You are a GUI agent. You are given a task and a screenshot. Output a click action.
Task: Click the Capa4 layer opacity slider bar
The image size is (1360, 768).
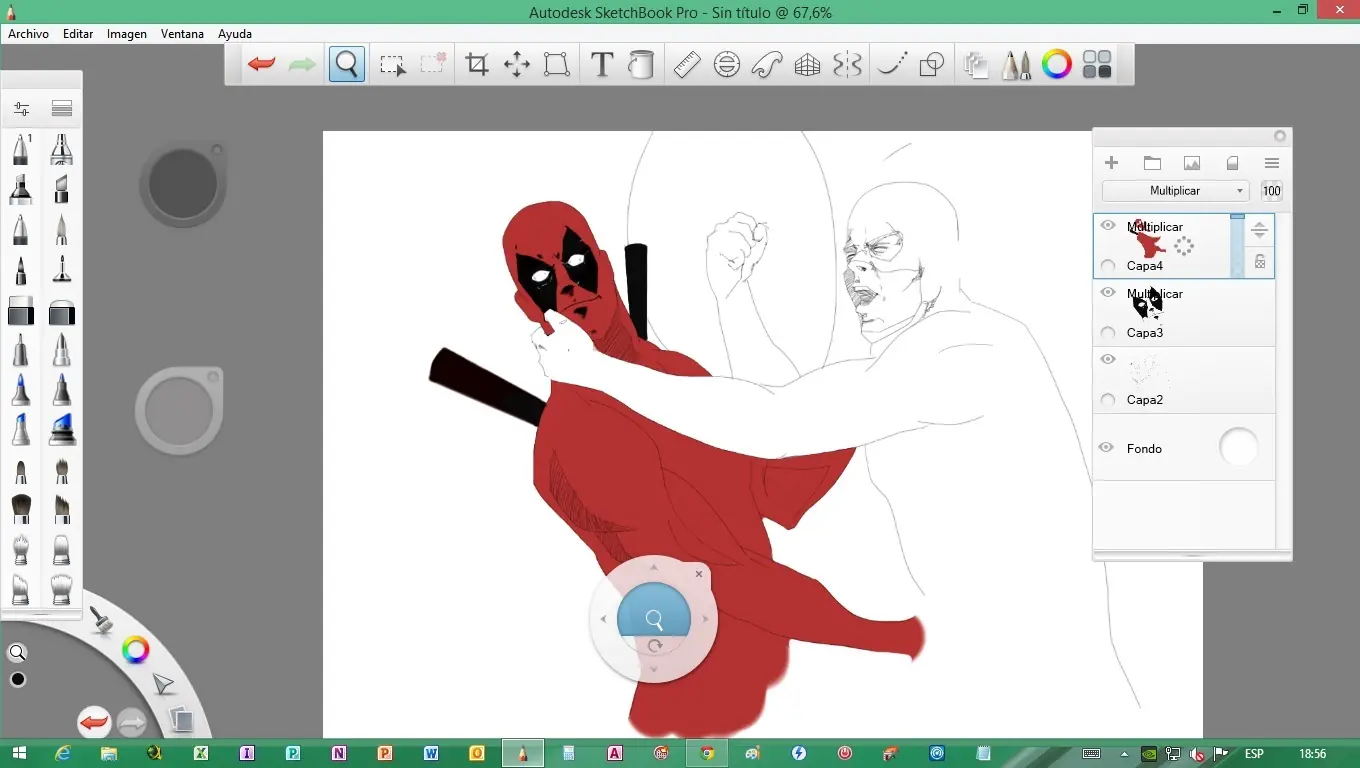1237,245
